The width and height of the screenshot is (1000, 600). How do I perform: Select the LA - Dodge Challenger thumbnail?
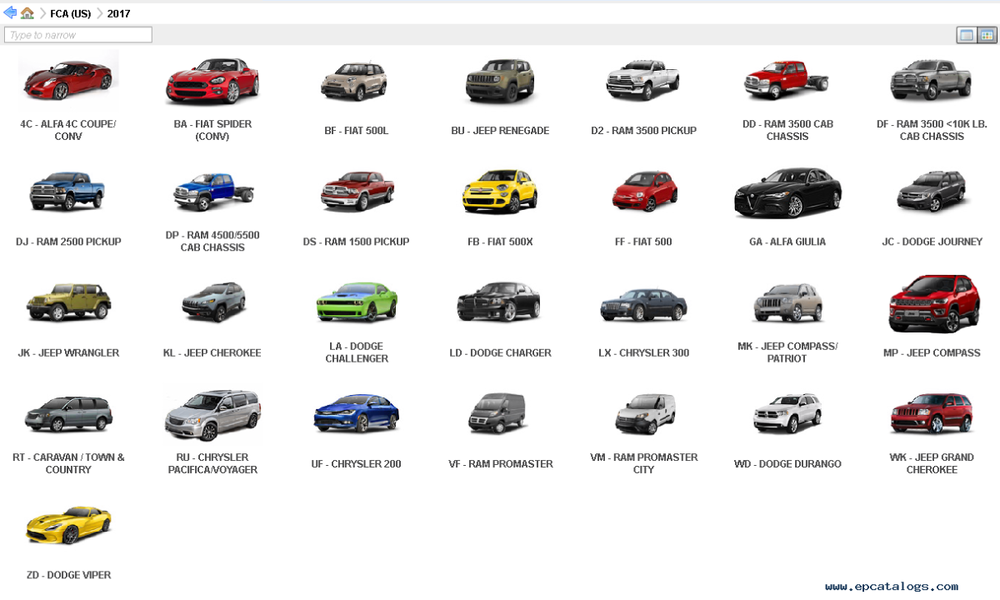coord(355,303)
